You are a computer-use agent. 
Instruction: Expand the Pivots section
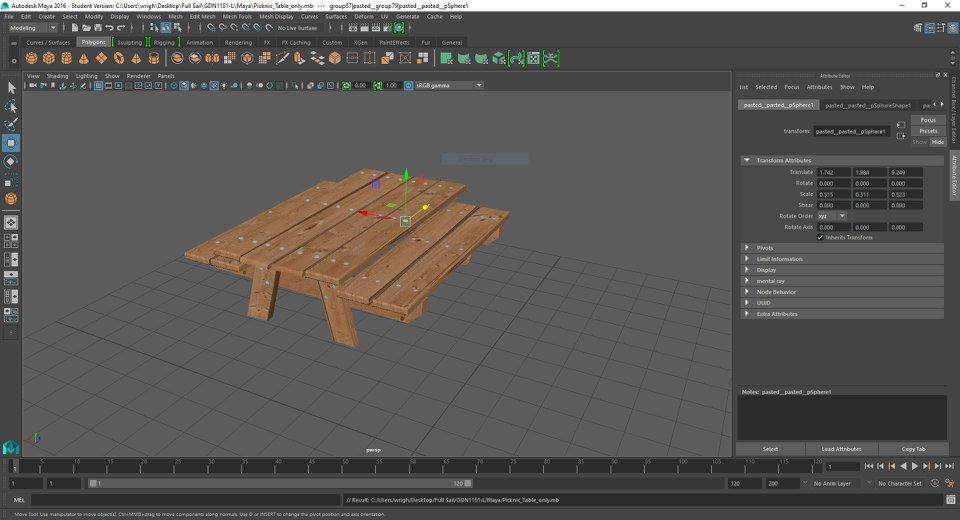(842, 248)
